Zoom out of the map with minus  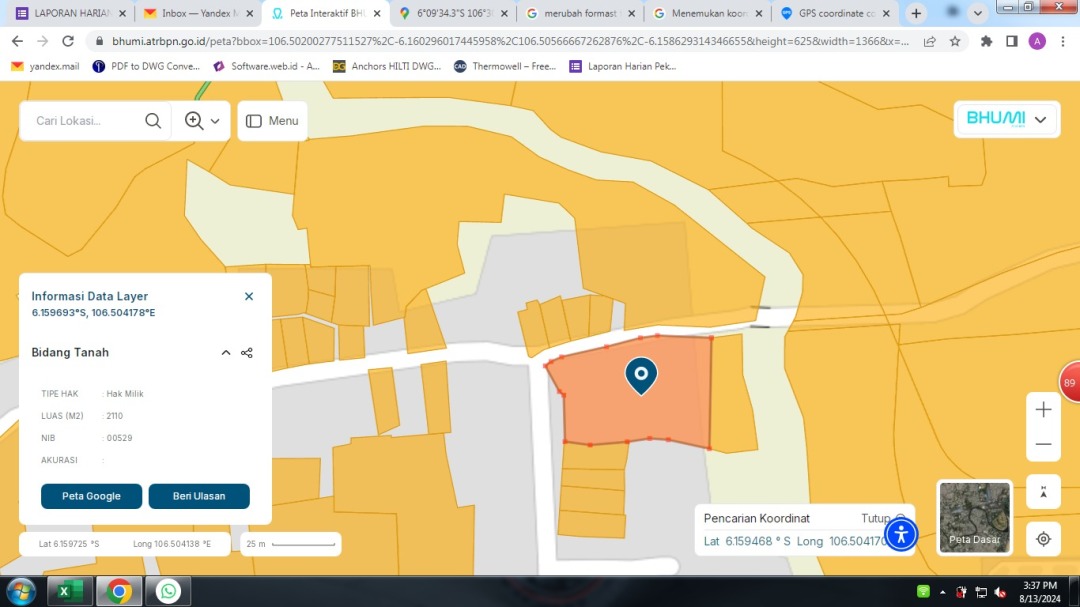(1043, 444)
